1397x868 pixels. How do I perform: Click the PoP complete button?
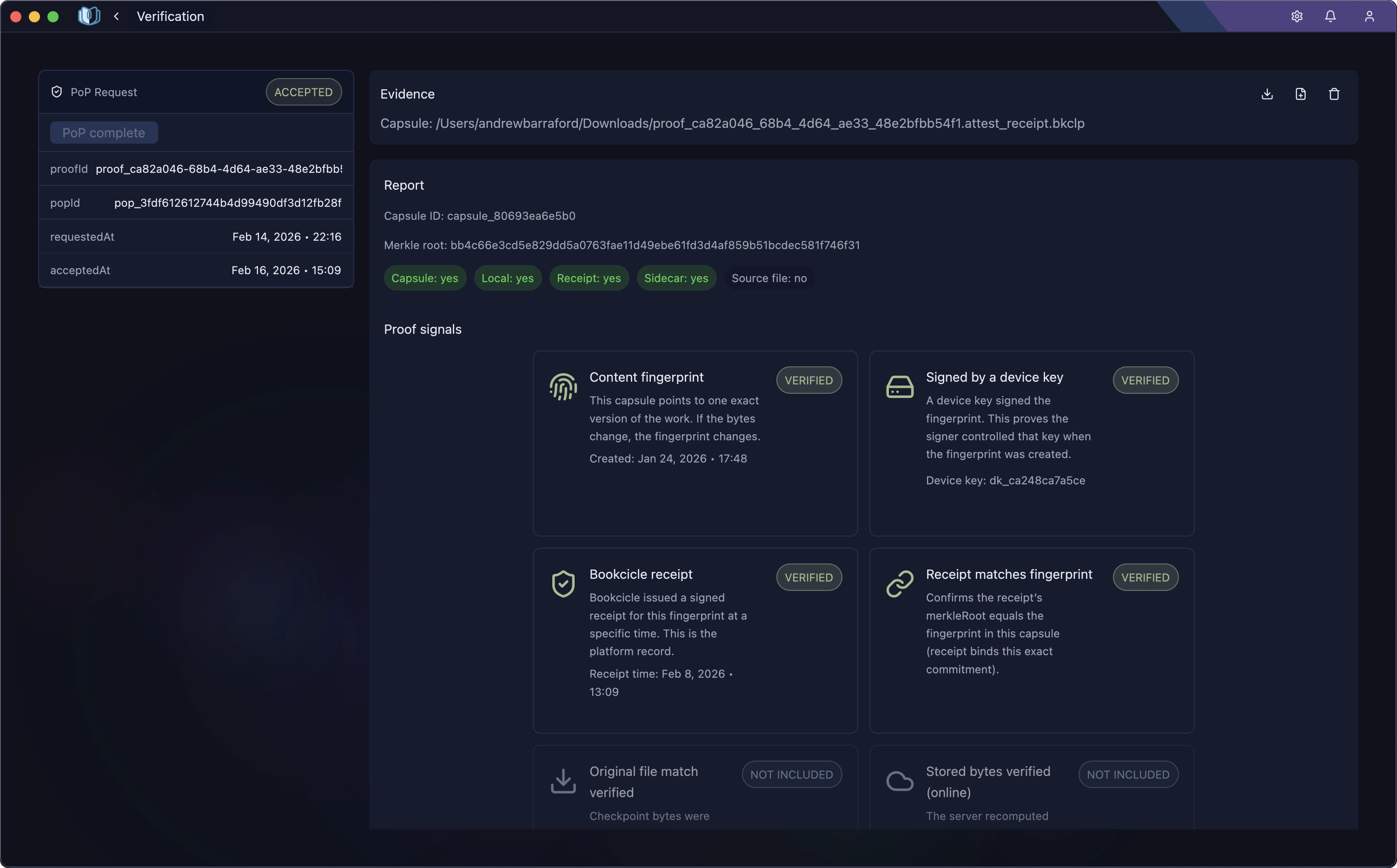(x=104, y=133)
